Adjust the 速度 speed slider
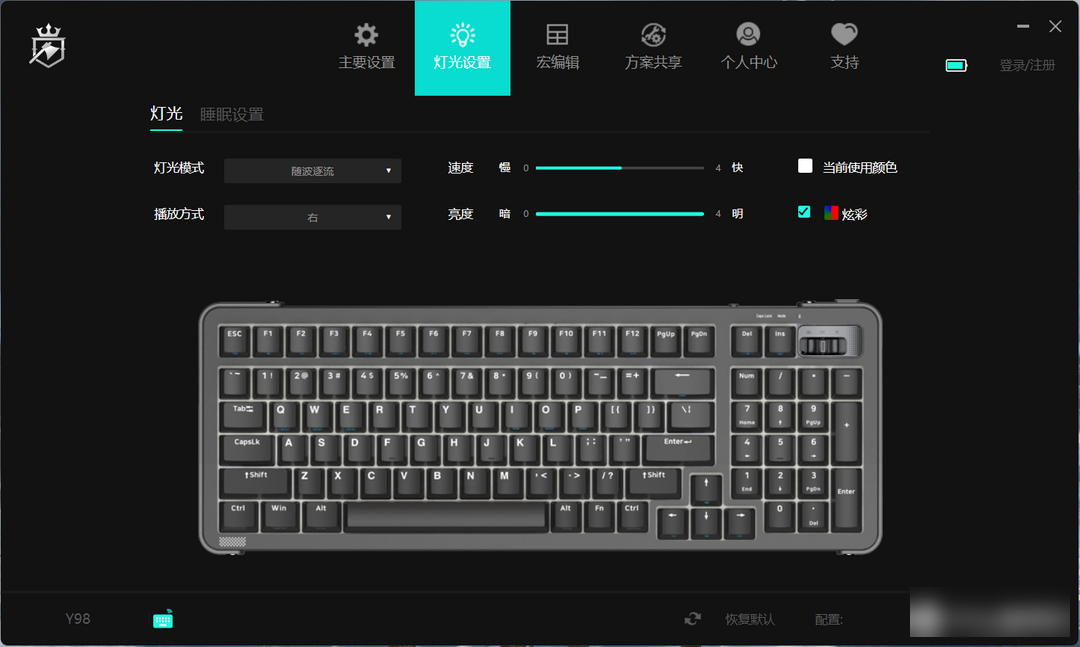This screenshot has width=1080, height=647. tap(620, 167)
